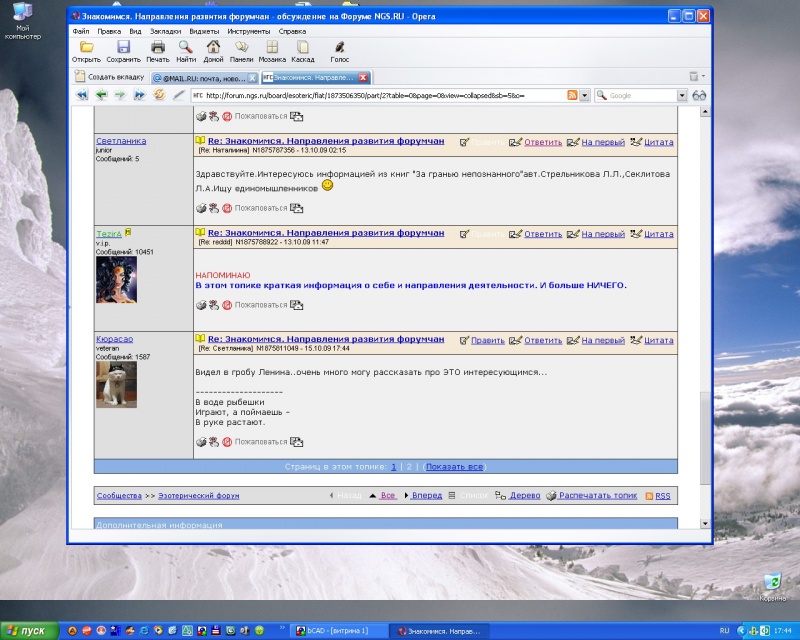
Task: Click the RSS feed icon in address bar
Action: click(x=572, y=95)
